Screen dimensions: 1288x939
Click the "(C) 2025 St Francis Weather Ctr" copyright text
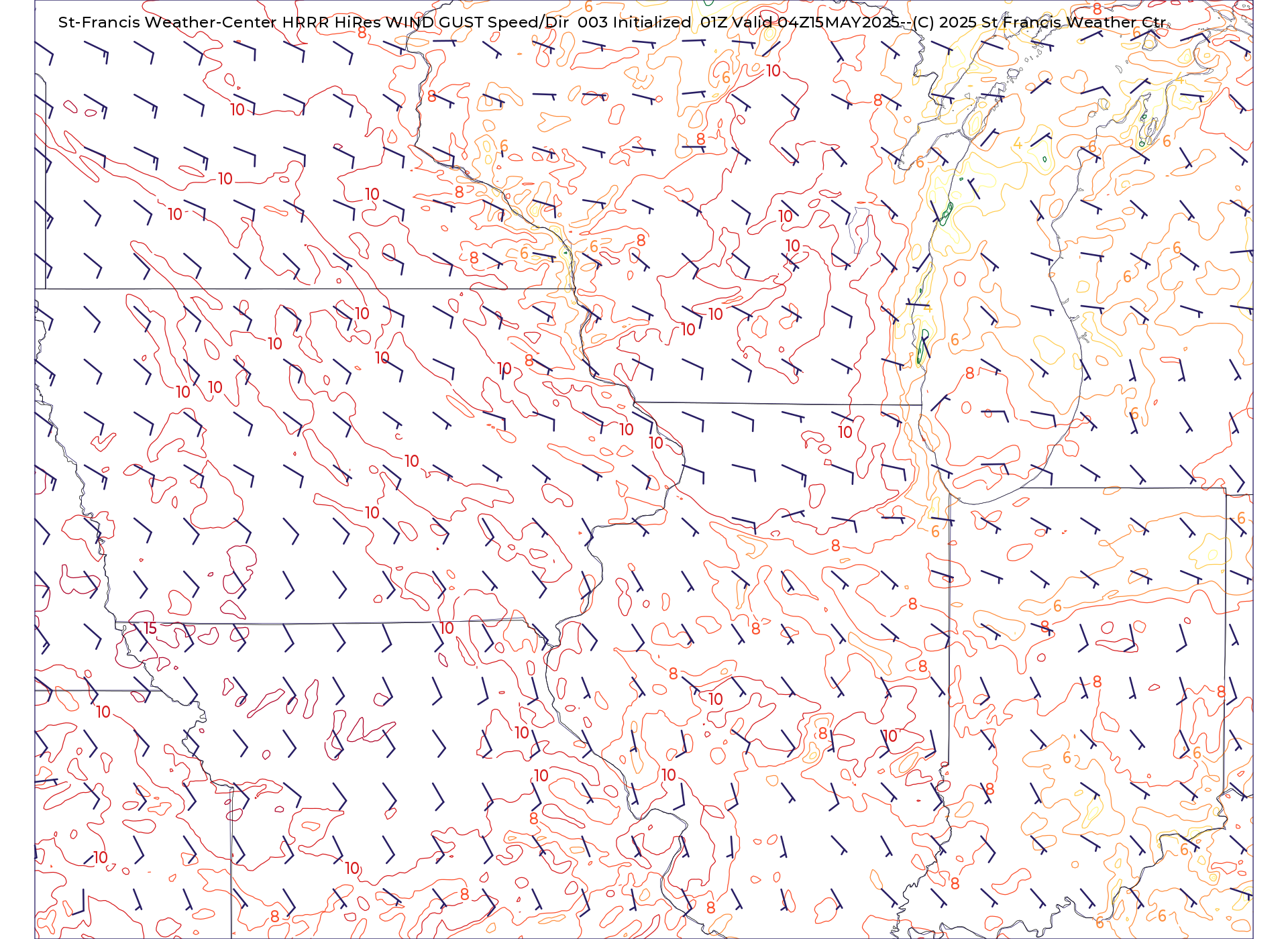tap(1039, 22)
